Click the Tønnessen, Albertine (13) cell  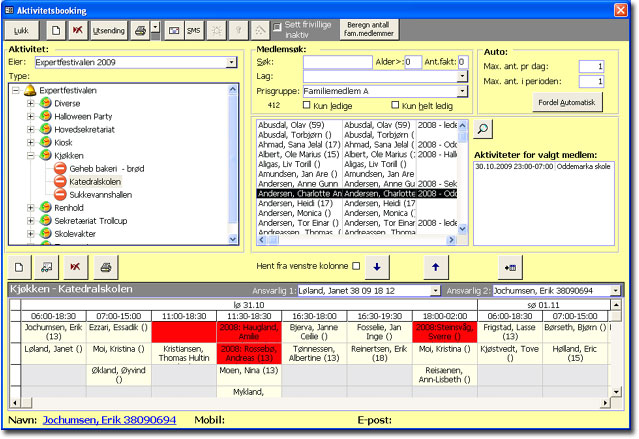314,353
